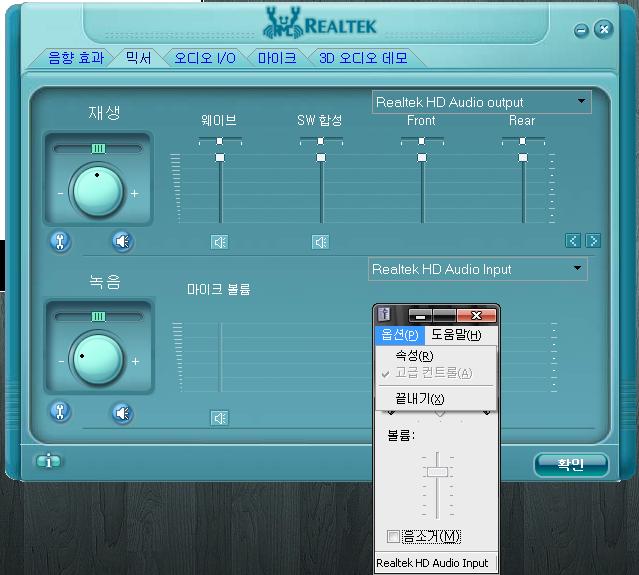The height and width of the screenshot is (575, 639).
Task: Switch to the 믹서 tab
Action: tap(139, 57)
